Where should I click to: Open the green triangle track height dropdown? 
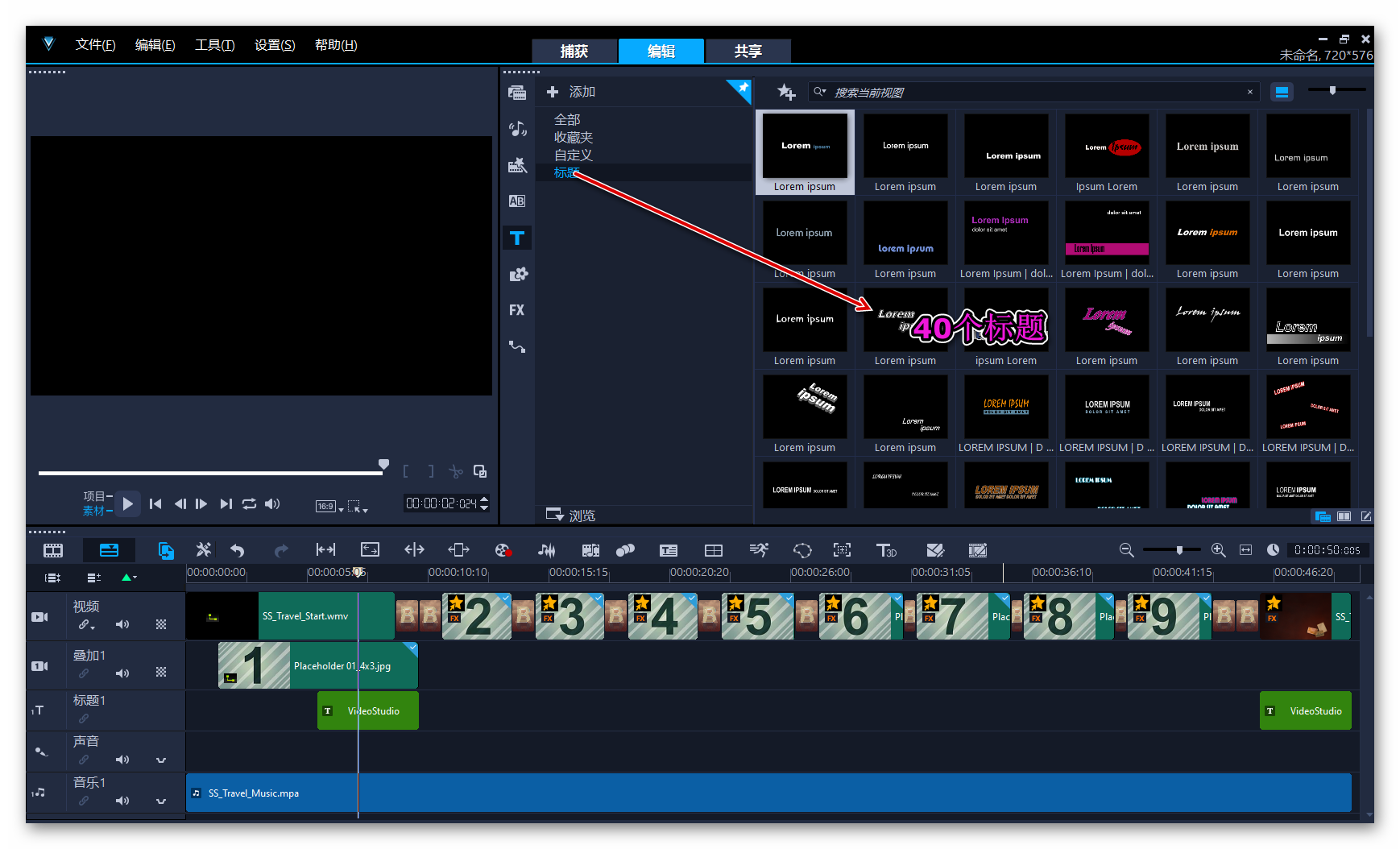tap(129, 578)
